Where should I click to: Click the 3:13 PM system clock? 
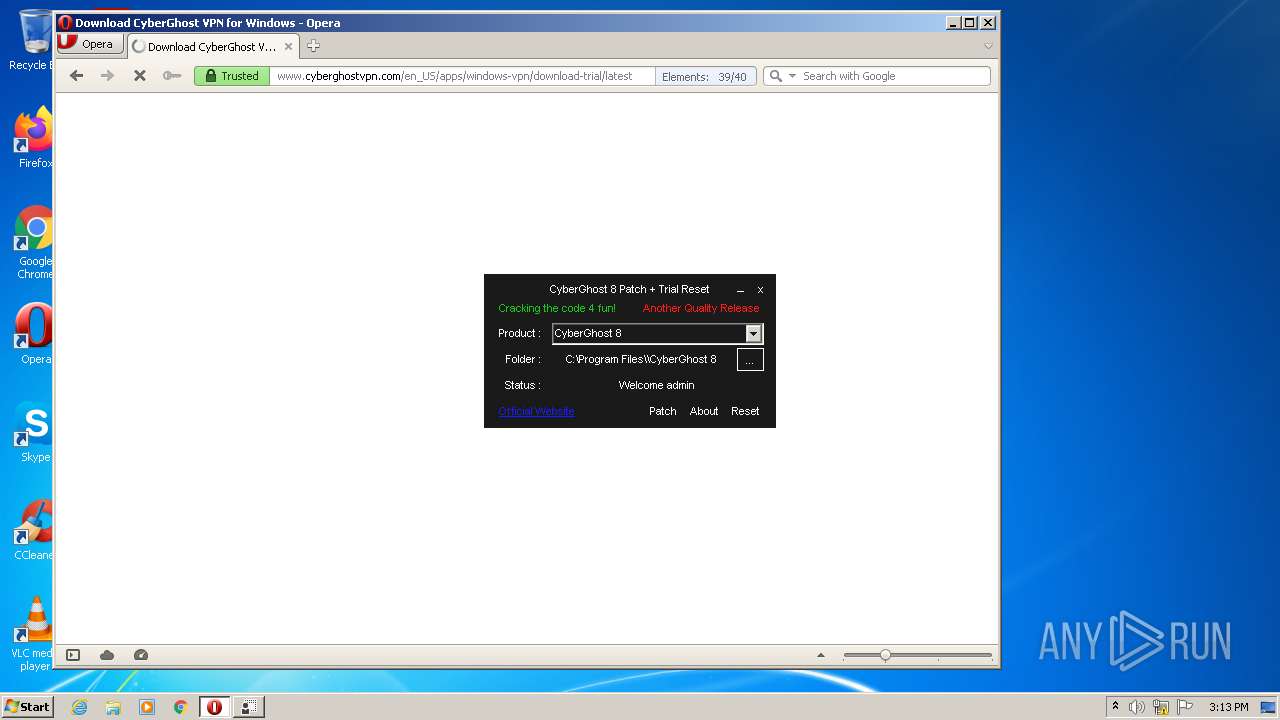[1228, 707]
